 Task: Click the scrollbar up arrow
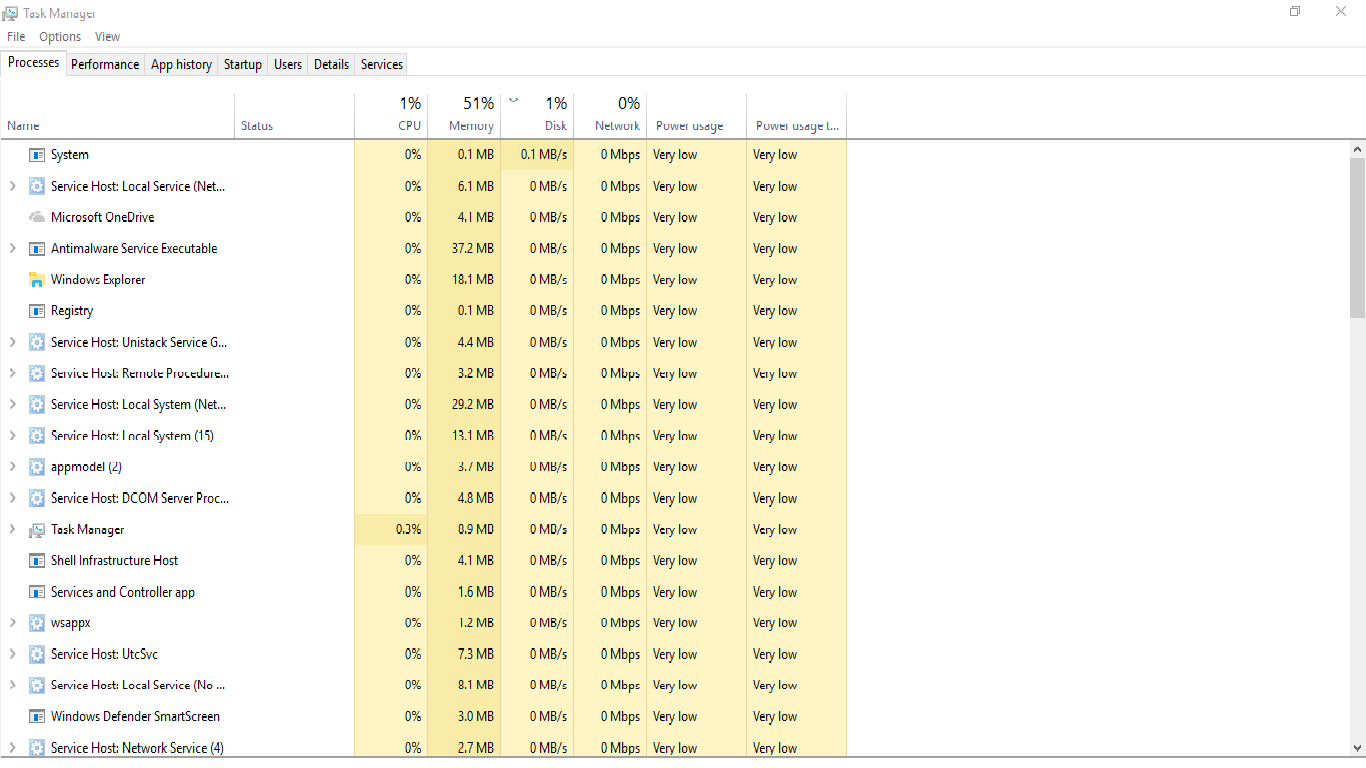pyautogui.click(x=1357, y=149)
